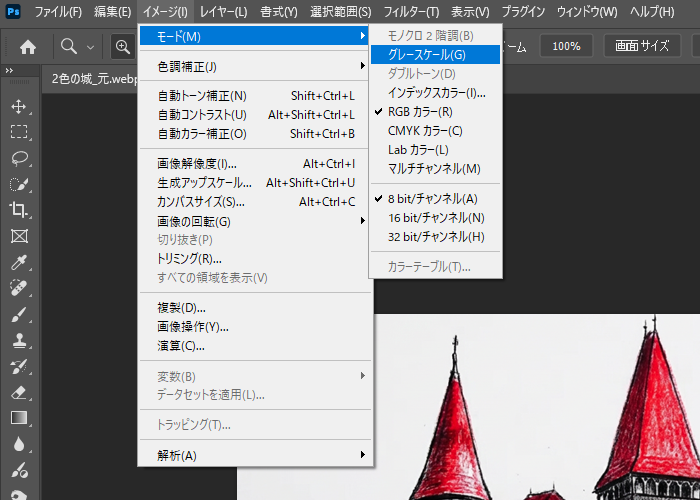
Task: Choose グレースケール from the mode submenu
Action: coord(426,55)
